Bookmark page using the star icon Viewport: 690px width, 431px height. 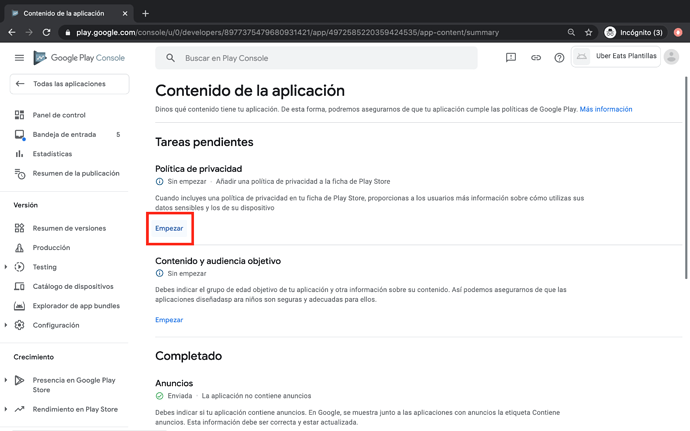(x=589, y=32)
